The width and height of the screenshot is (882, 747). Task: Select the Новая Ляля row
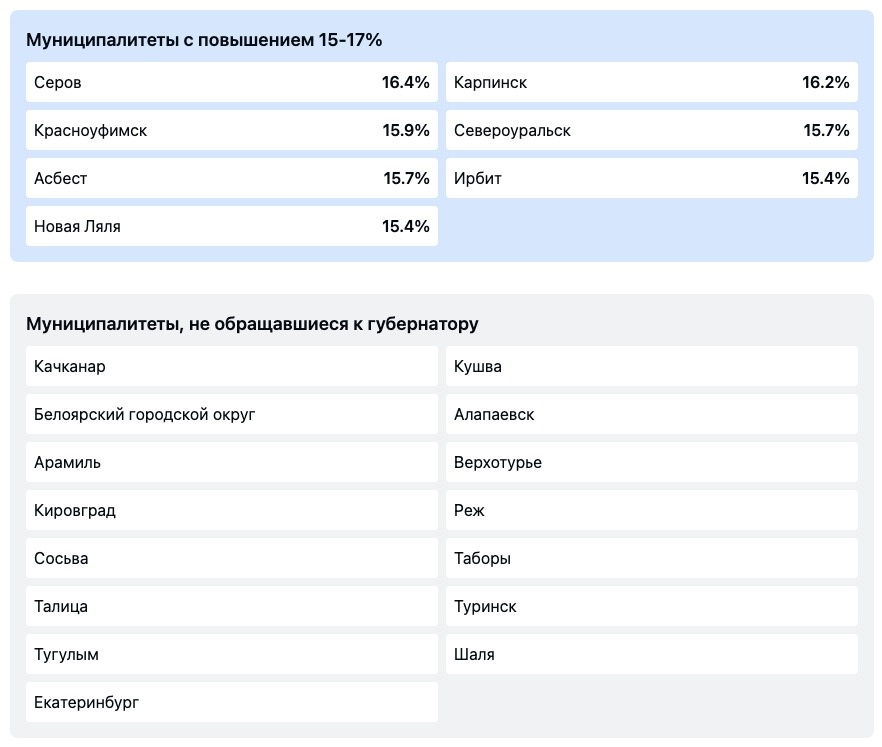click(x=231, y=227)
